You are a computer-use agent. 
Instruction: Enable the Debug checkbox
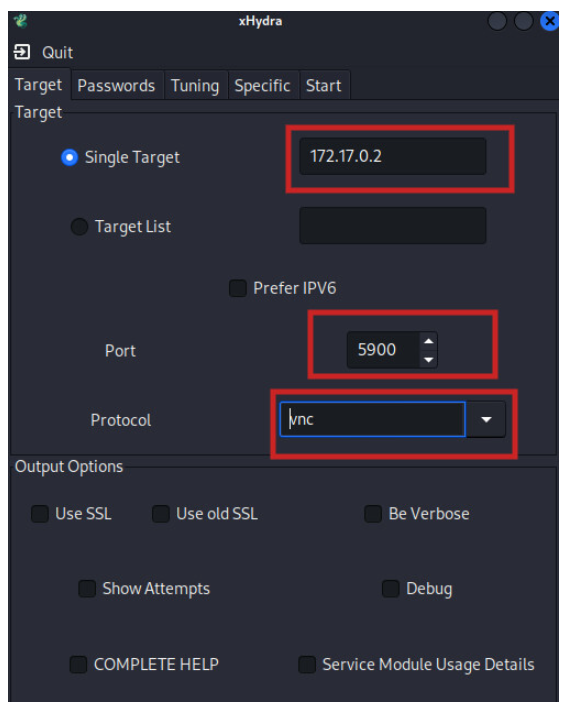(x=391, y=588)
